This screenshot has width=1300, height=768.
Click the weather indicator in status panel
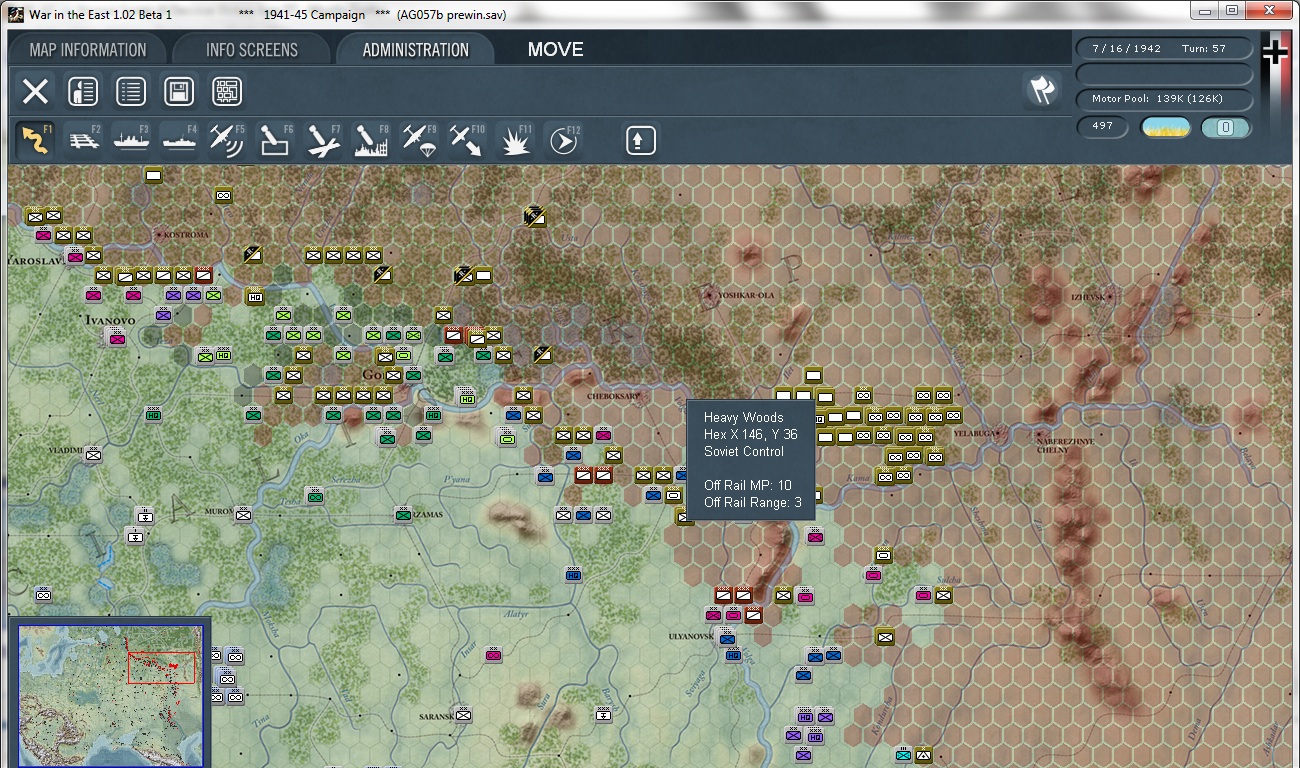coord(1165,128)
